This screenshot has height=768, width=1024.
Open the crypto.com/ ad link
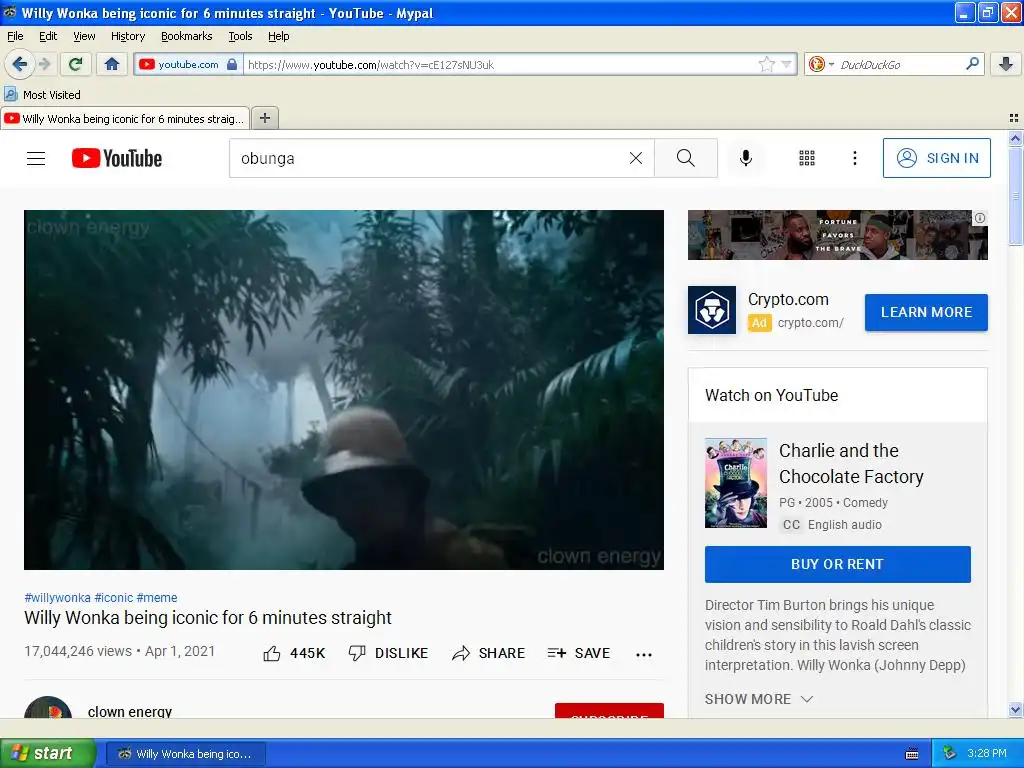tap(810, 323)
